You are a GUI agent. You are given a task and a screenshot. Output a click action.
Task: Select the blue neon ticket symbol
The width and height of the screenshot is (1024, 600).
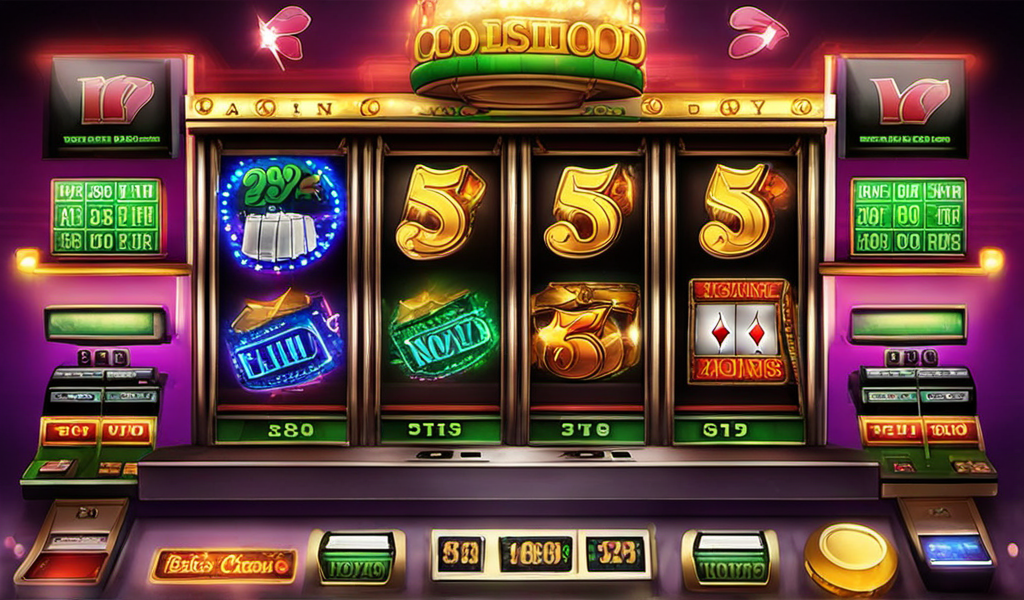coord(283,339)
